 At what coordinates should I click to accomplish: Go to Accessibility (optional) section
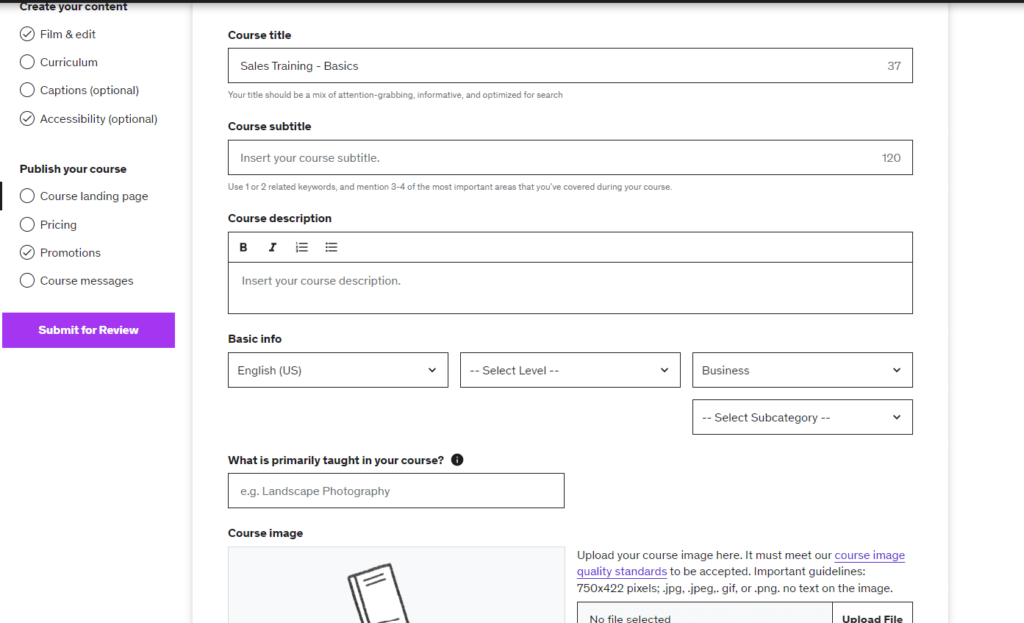point(99,119)
